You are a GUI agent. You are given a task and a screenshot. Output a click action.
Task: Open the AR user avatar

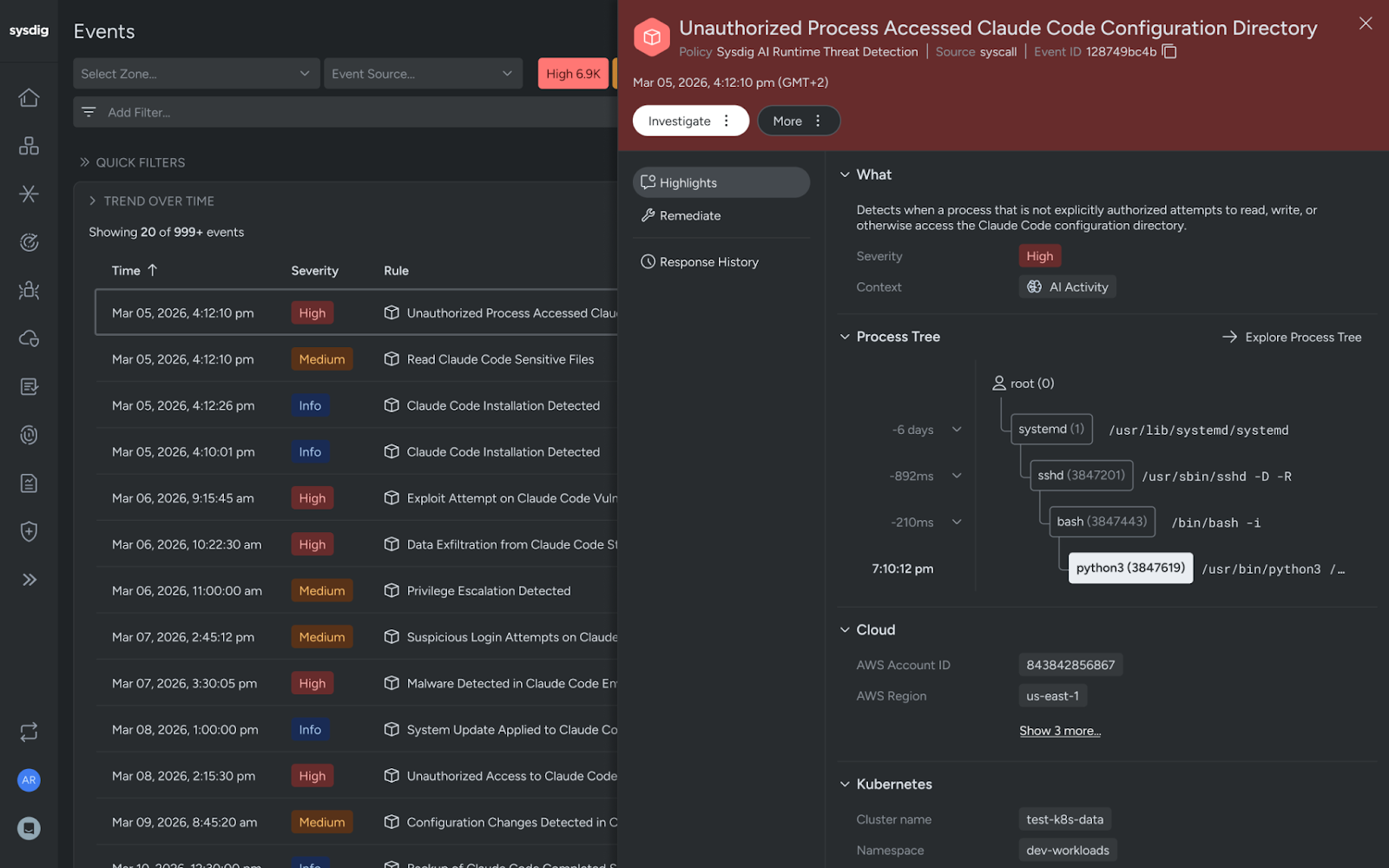[x=29, y=780]
